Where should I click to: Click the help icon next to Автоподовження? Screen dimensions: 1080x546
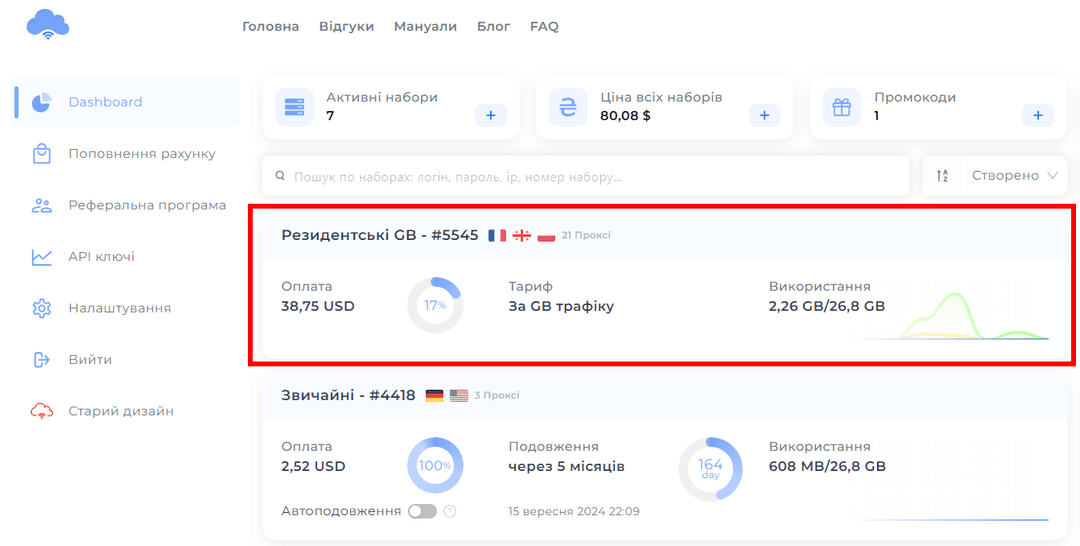point(450,511)
